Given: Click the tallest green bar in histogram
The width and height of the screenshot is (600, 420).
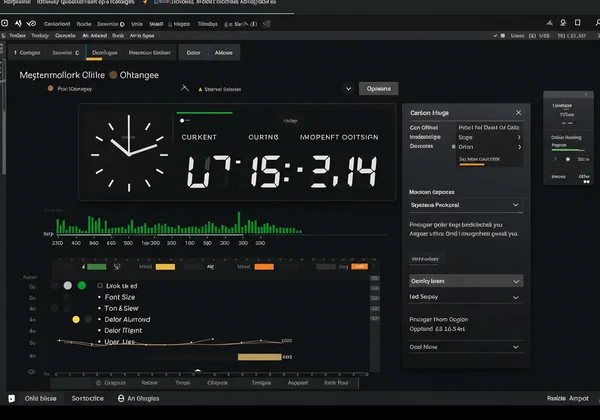Looking at the screenshot, I should click(239, 222).
